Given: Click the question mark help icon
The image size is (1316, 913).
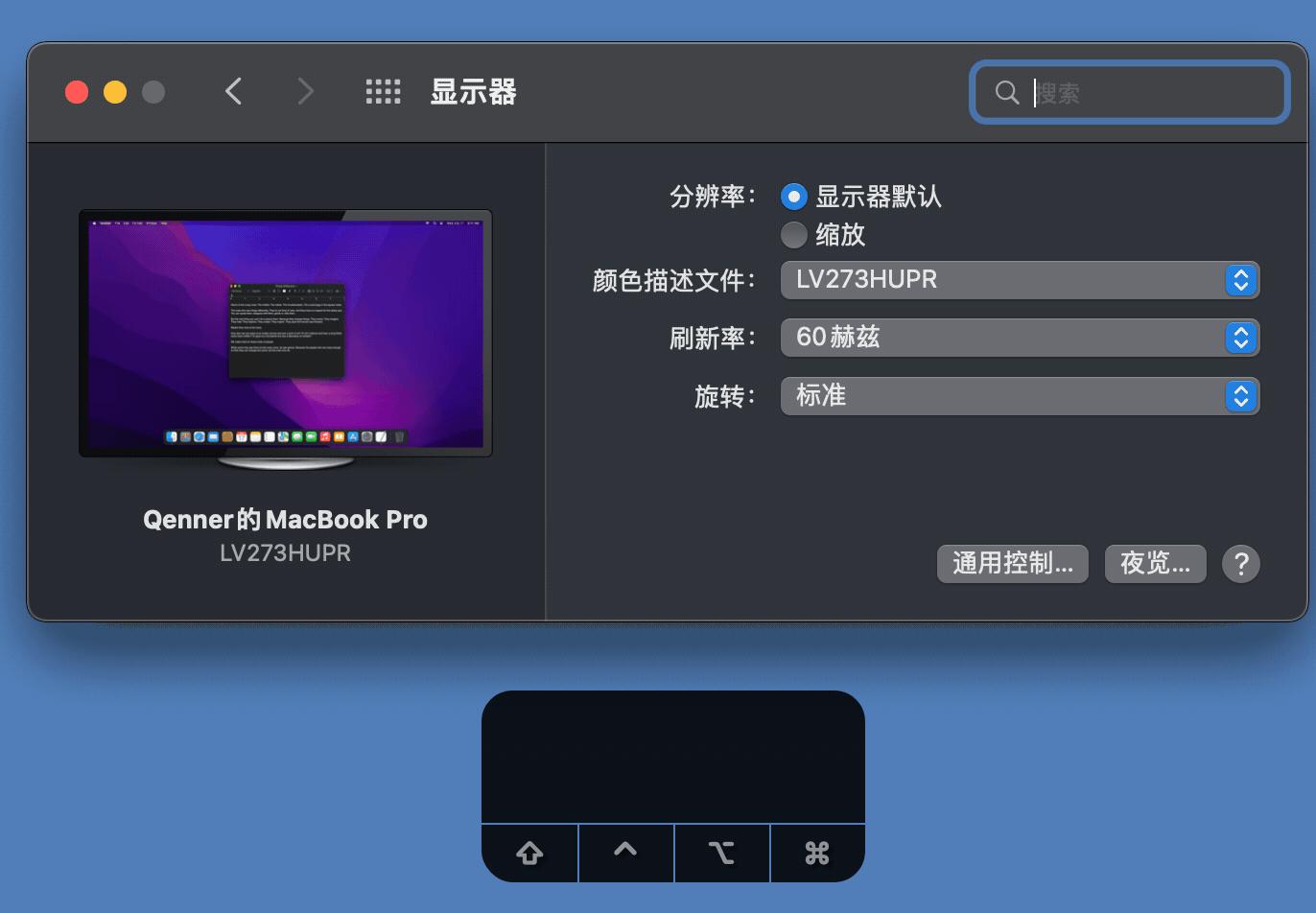Looking at the screenshot, I should 1241,564.
